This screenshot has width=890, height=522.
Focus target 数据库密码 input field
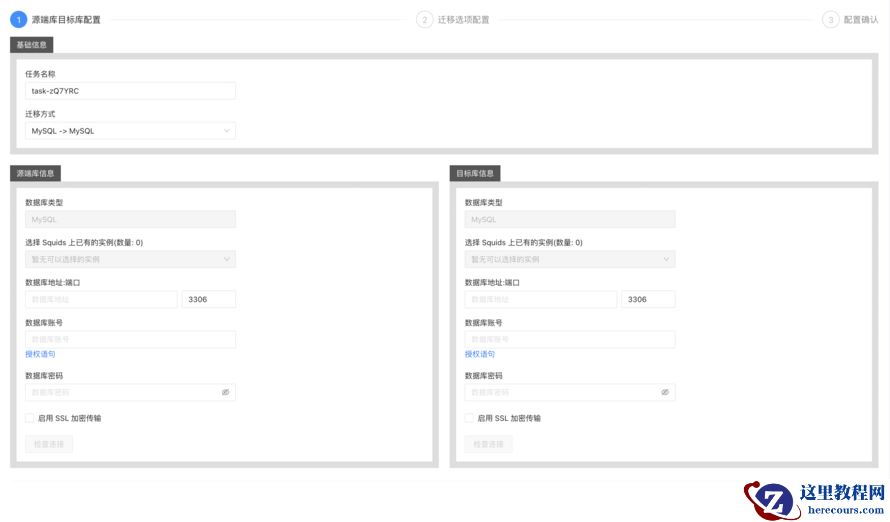tap(570, 392)
